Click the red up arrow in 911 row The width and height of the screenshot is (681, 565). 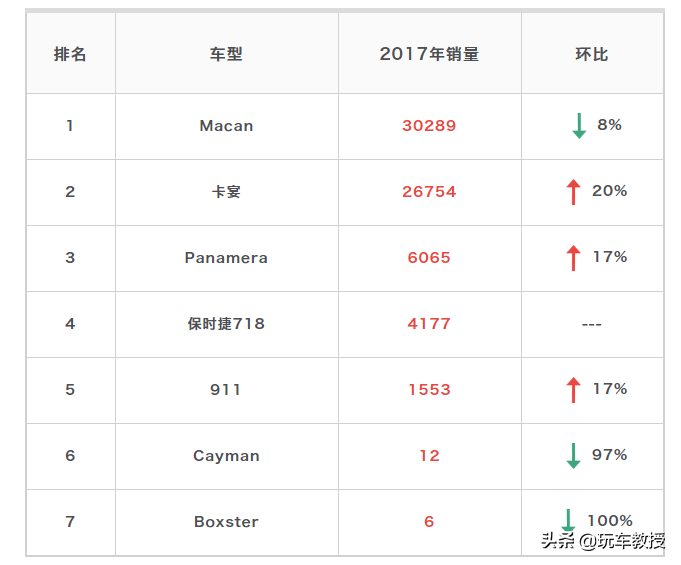(x=573, y=390)
